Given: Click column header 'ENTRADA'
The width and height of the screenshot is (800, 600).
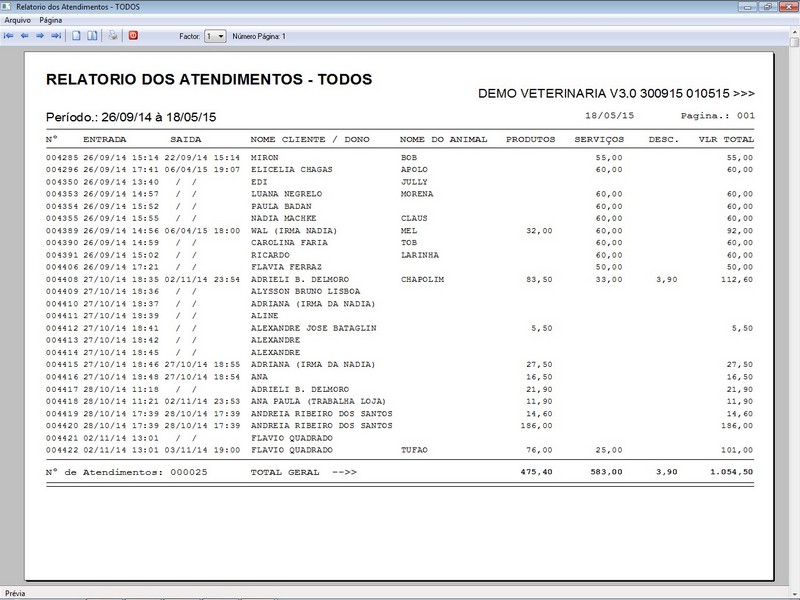Looking at the screenshot, I should 105,139.
